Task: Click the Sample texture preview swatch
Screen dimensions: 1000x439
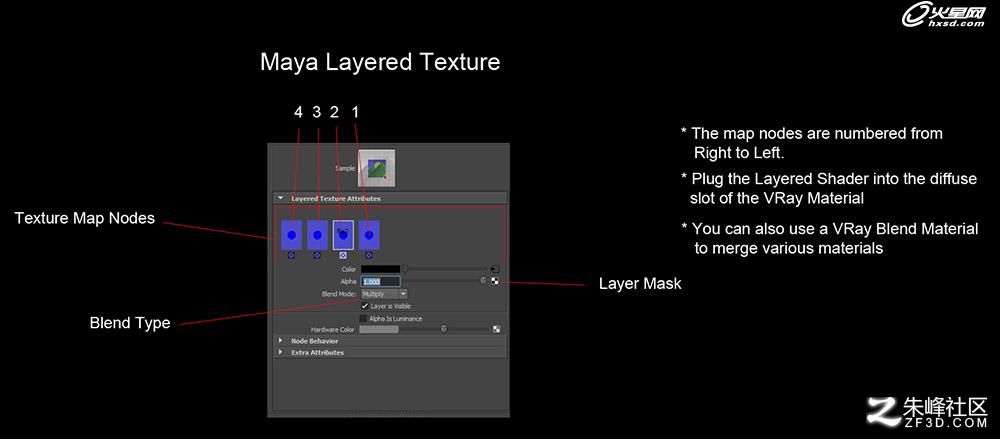Action: click(376, 168)
